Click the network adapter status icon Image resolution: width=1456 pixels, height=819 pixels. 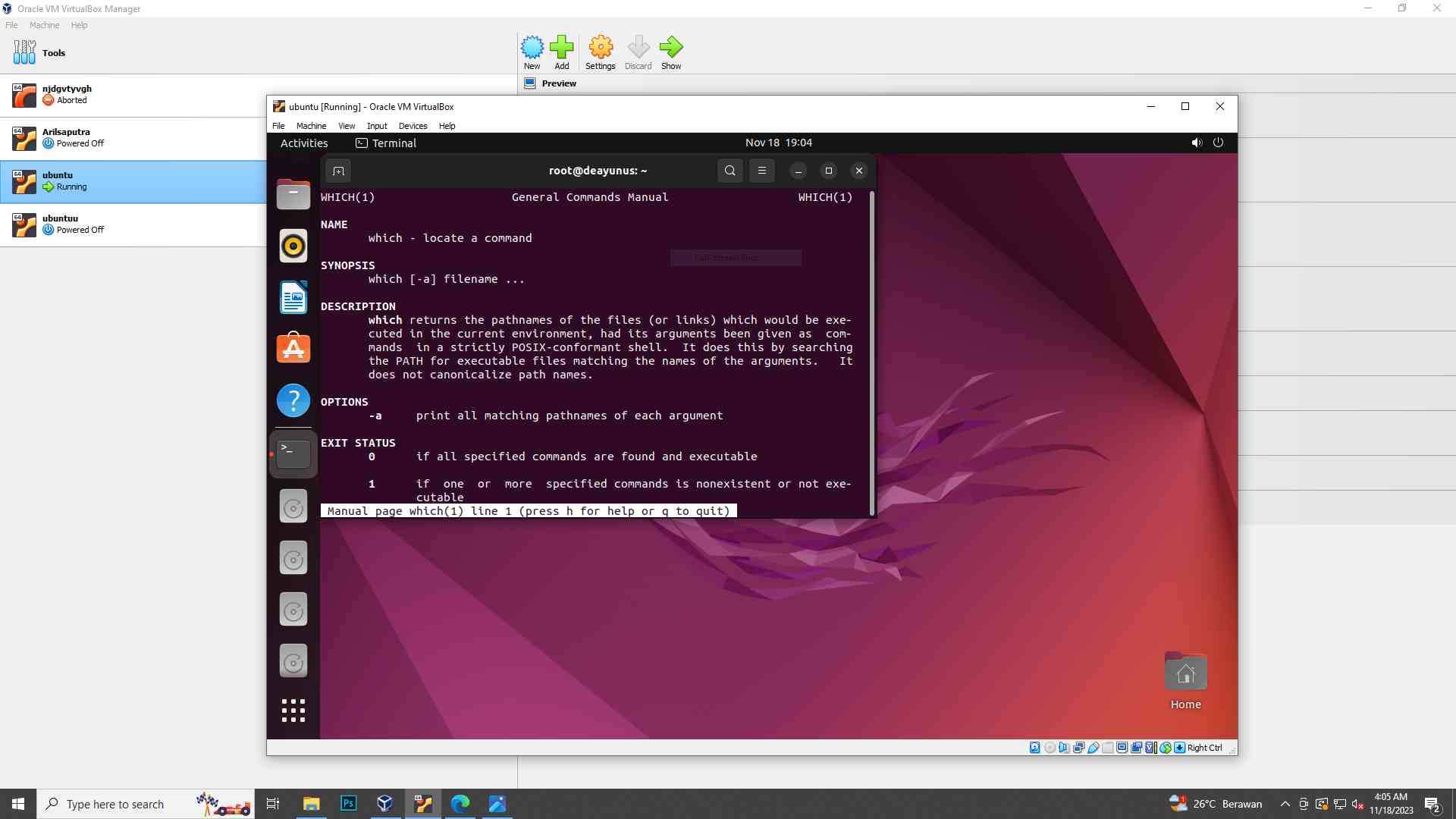click(x=1078, y=748)
